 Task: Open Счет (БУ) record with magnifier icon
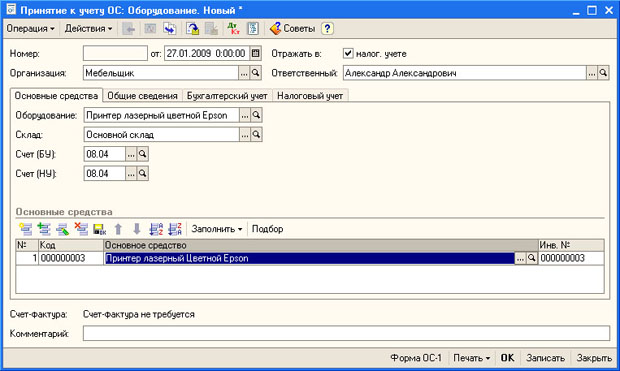coord(143,154)
